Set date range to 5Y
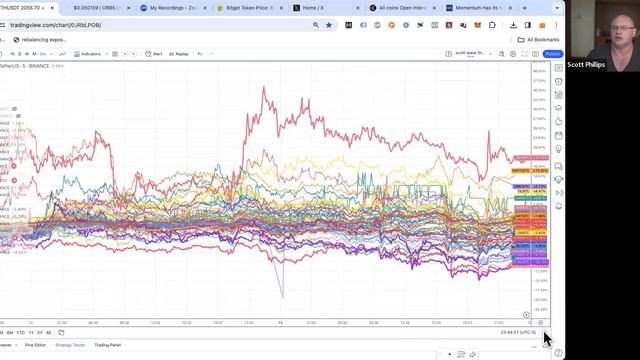The image size is (640, 360). tap(40, 333)
